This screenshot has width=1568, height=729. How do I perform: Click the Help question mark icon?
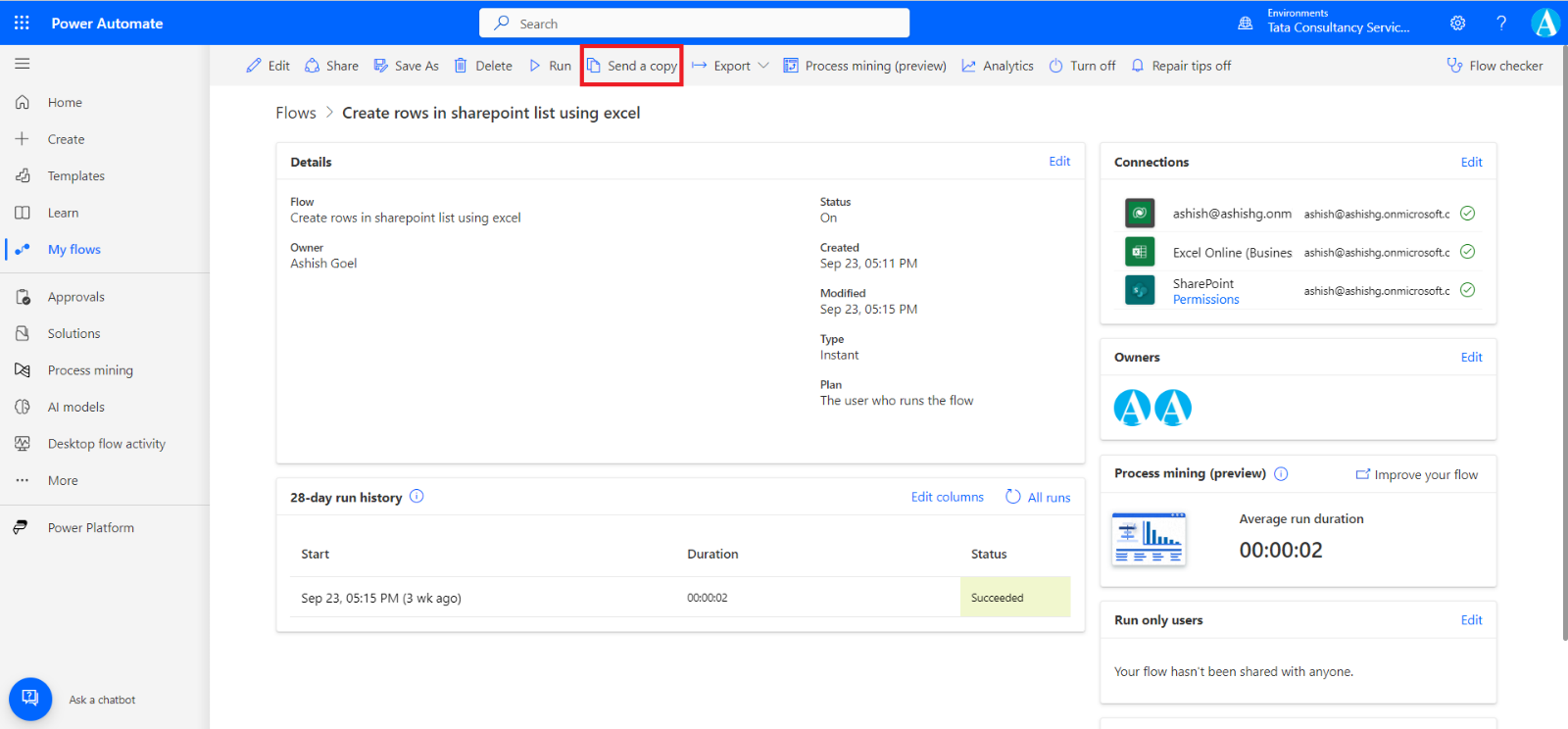pyautogui.click(x=1500, y=23)
